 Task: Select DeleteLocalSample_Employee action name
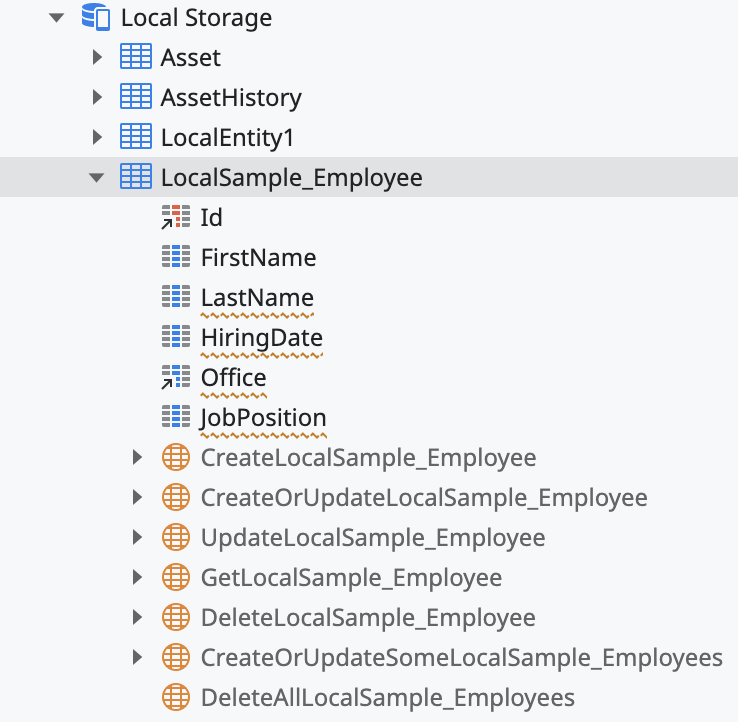pyautogui.click(x=368, y=619)
